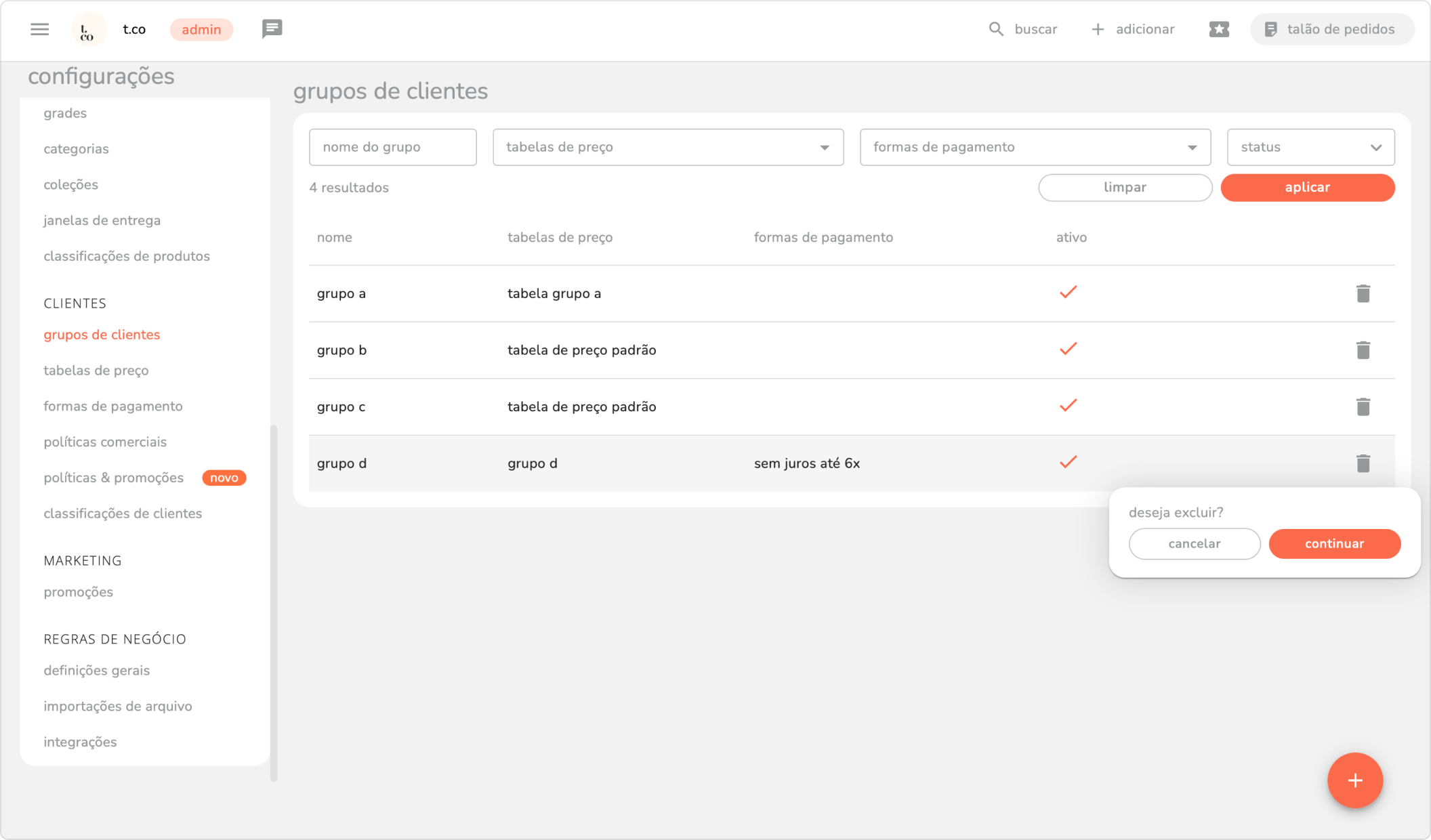Expand tabelas de preço filter dropdown
Screen dimensions: 1431x840
(667, 147)
